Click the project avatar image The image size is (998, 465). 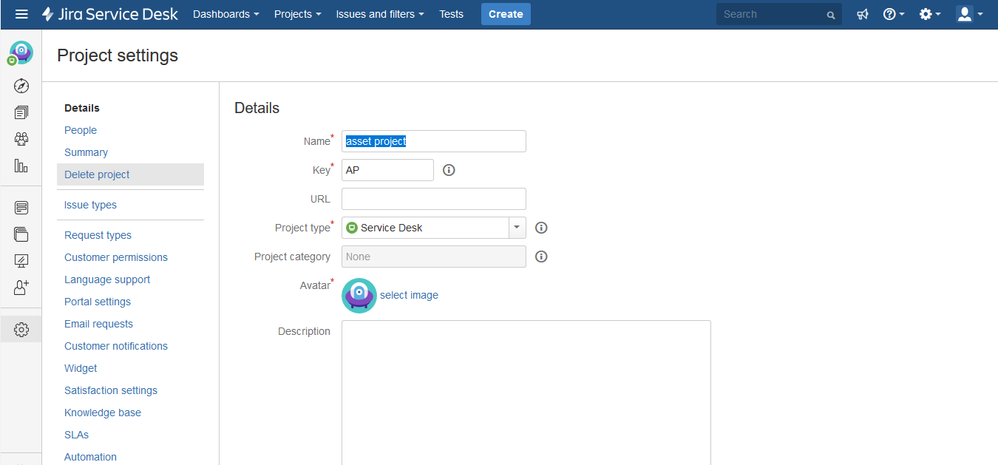359,295
